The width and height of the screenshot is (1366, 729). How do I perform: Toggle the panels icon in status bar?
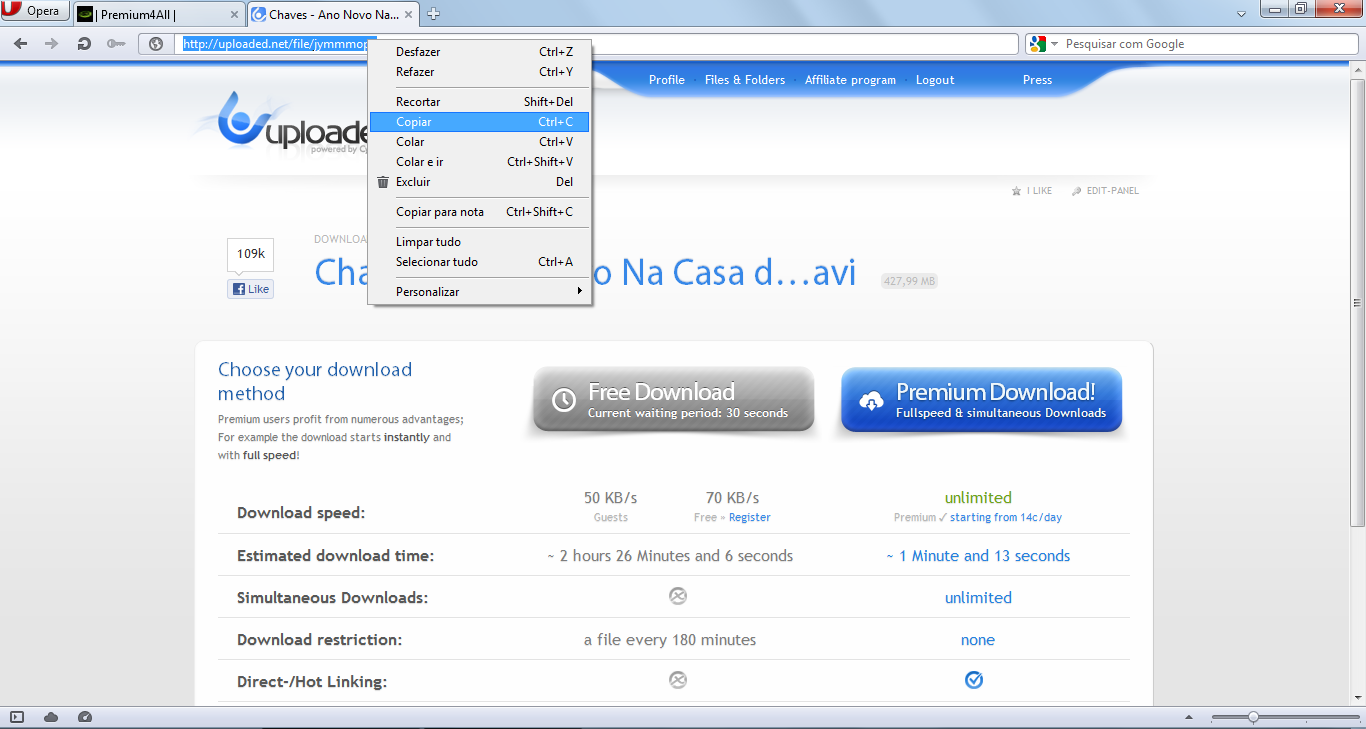point(17,717)
